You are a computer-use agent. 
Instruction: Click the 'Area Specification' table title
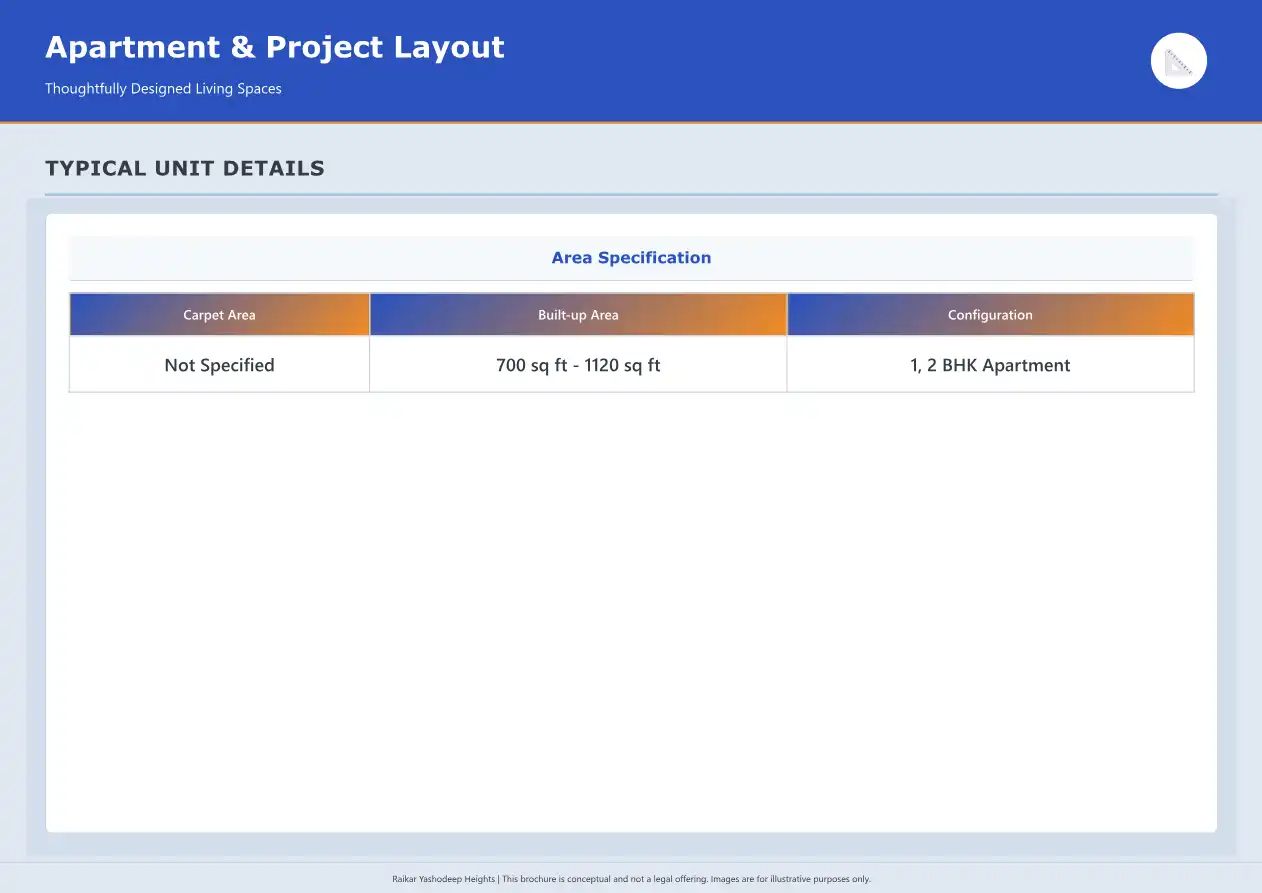(x=631, y=258)
